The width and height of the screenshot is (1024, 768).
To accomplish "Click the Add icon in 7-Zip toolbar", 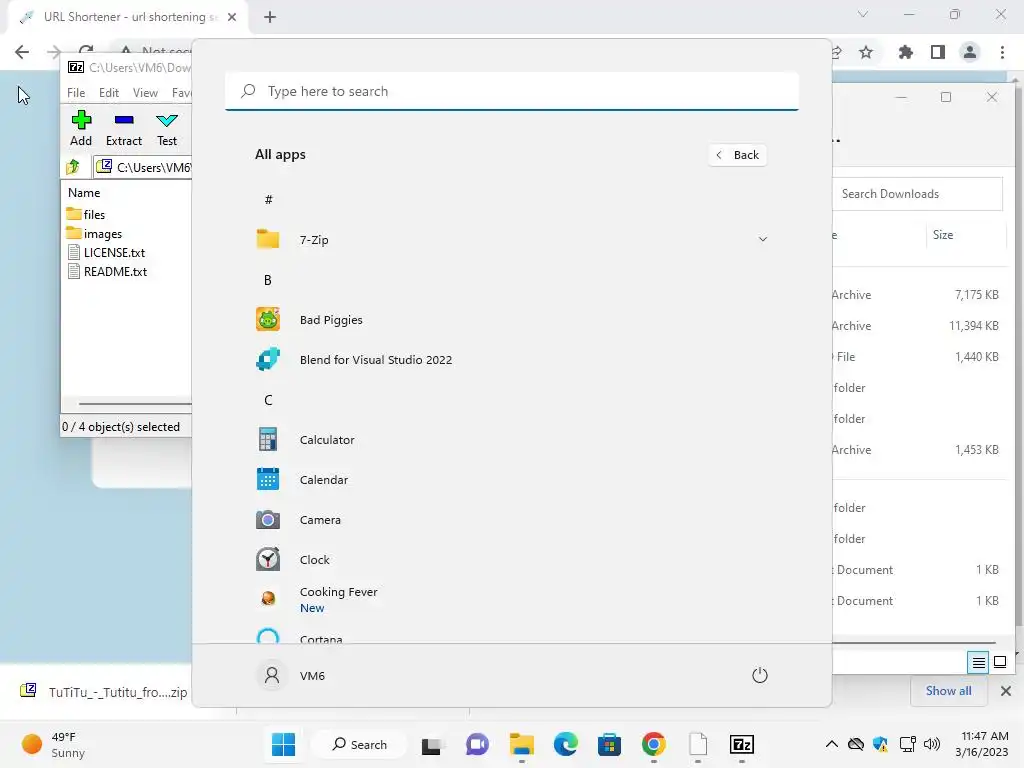I will coord(81,128).
